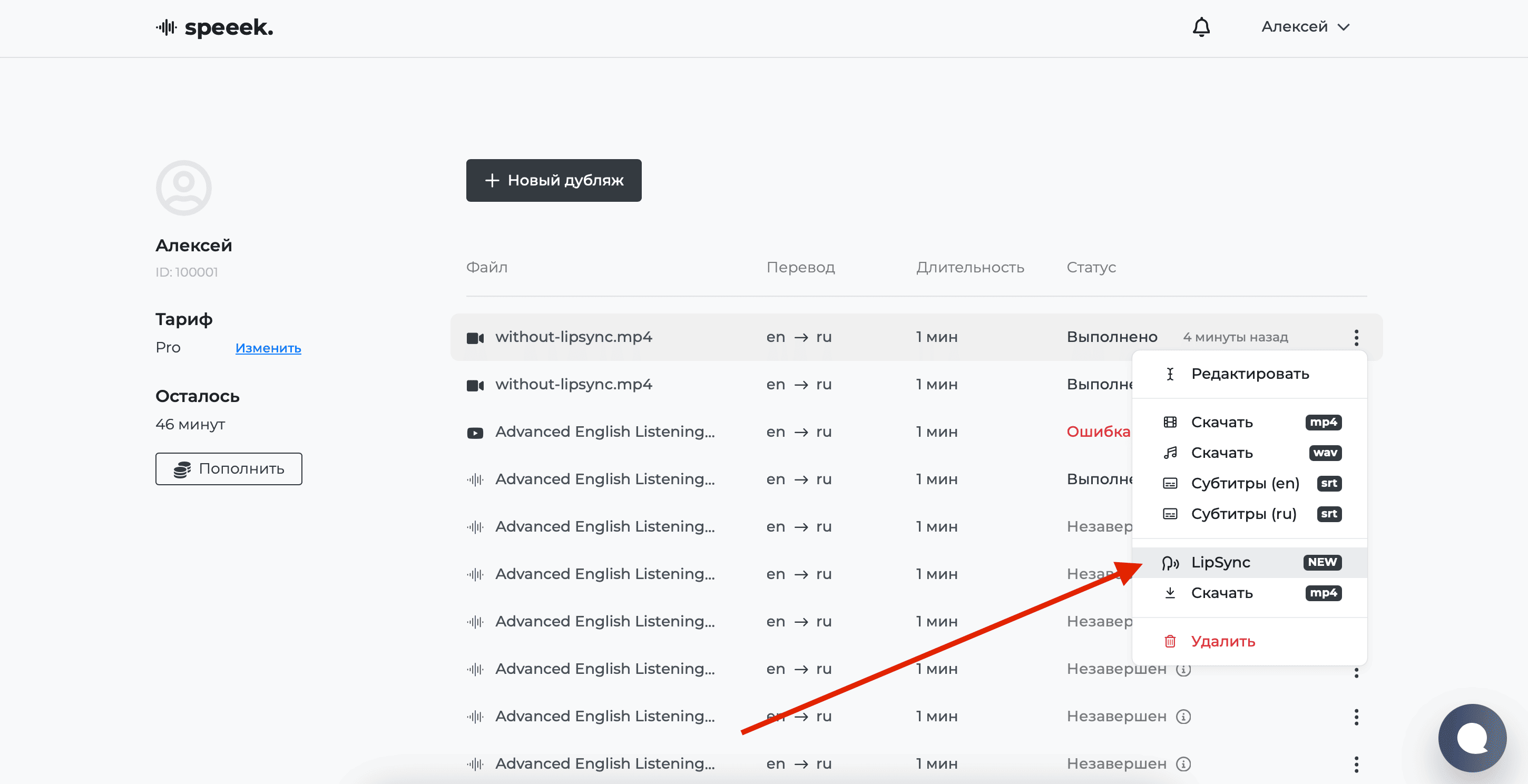This screenshot has height=784, width=1528.
Task: Open the YouTube Advanced English Listening row
Action: [x=604, y=432]
